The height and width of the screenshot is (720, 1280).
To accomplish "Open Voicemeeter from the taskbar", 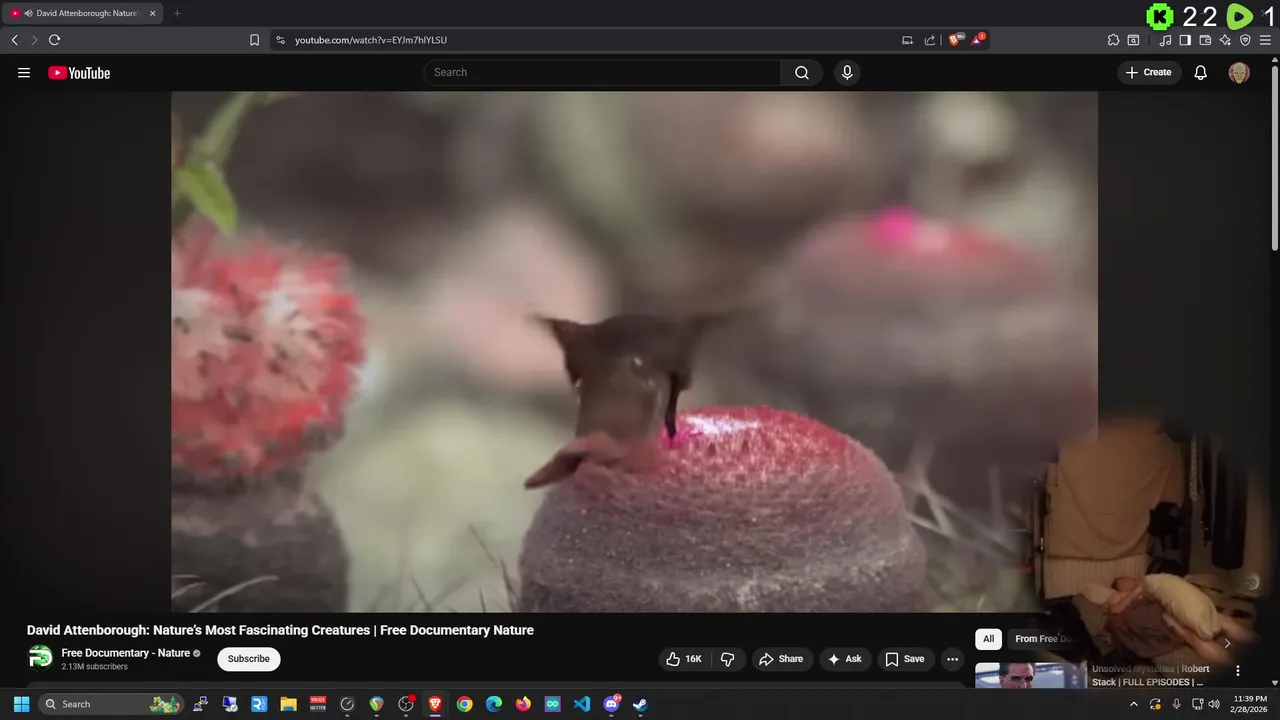I will (318, 704).
